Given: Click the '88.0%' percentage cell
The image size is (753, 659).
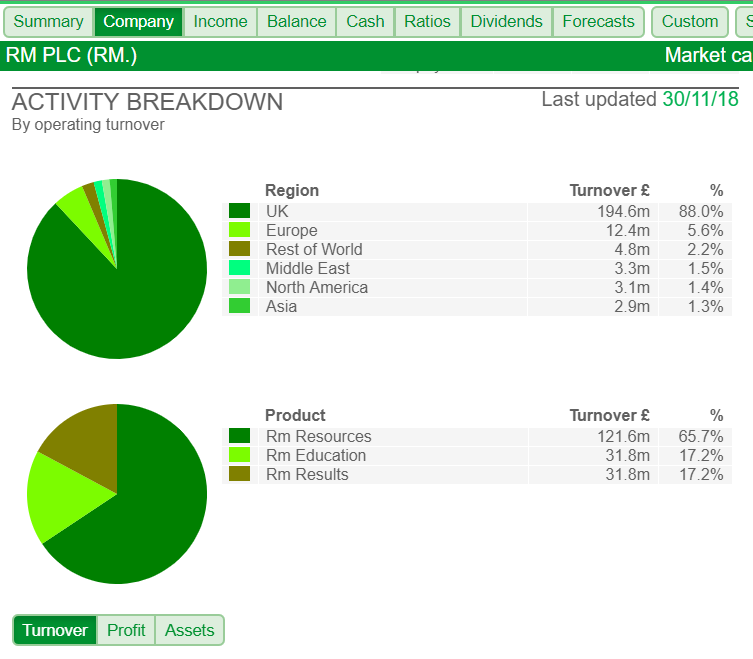Looking at the screenshot, I should (x=701, y=211).
